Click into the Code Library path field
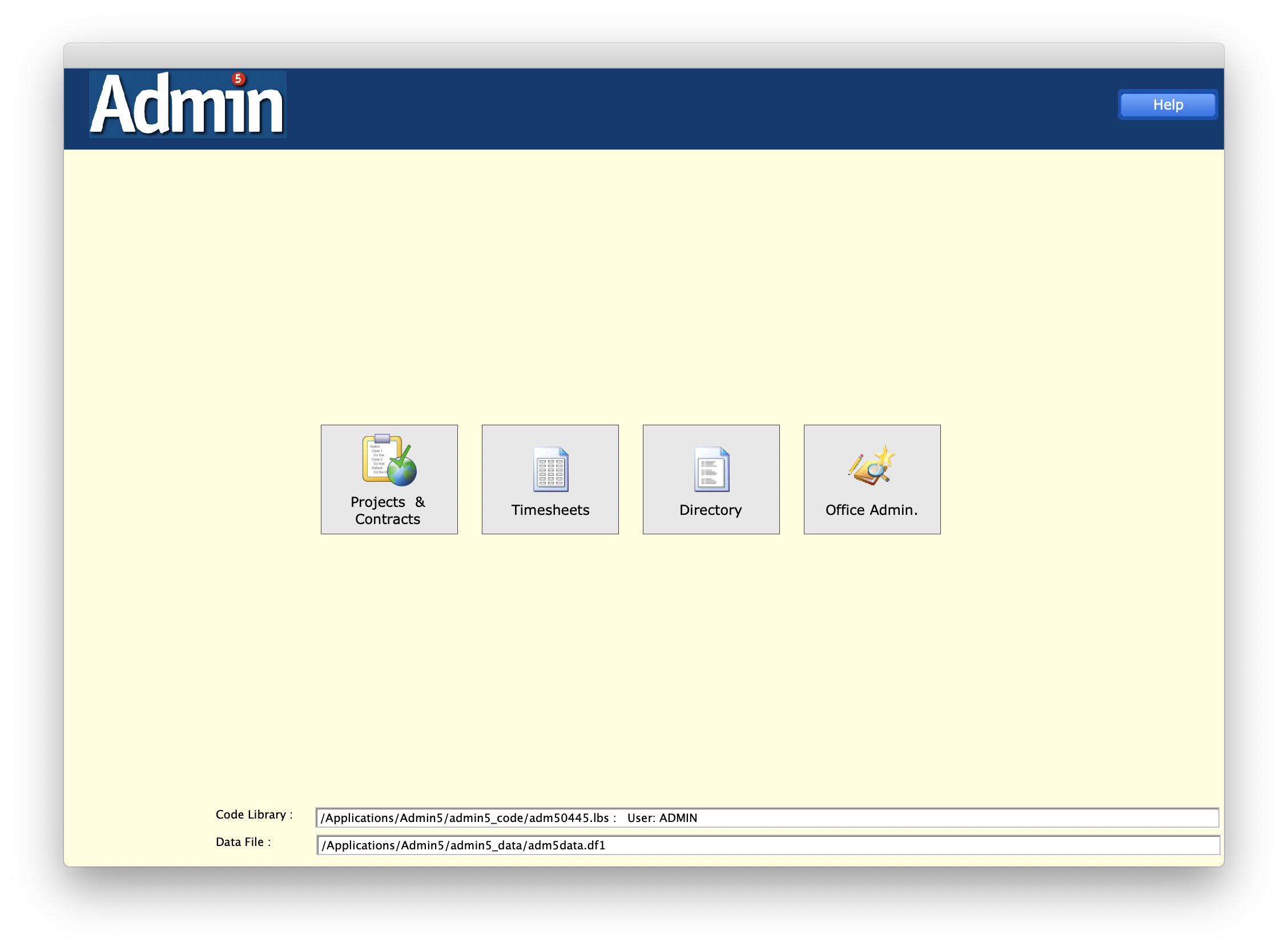Image resolution: width=1288 pixels, height=951 pixels. click(x=950, y=818)
